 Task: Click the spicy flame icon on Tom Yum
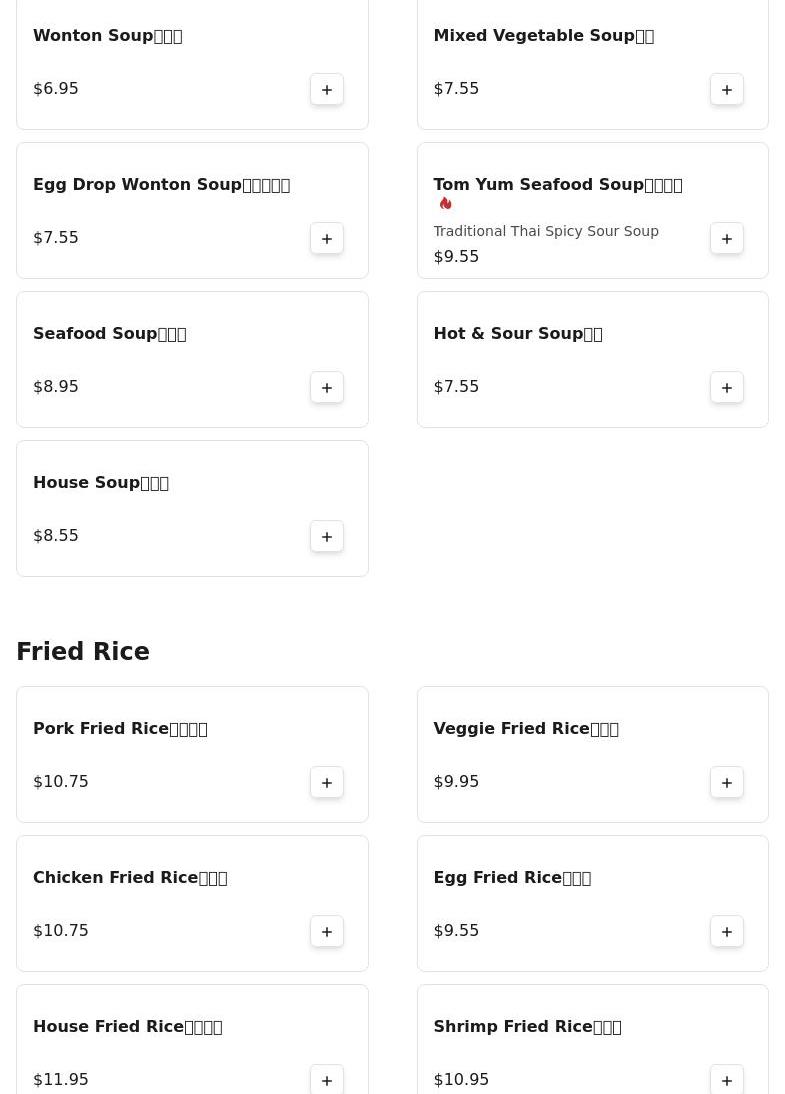(x=445, y=203)
